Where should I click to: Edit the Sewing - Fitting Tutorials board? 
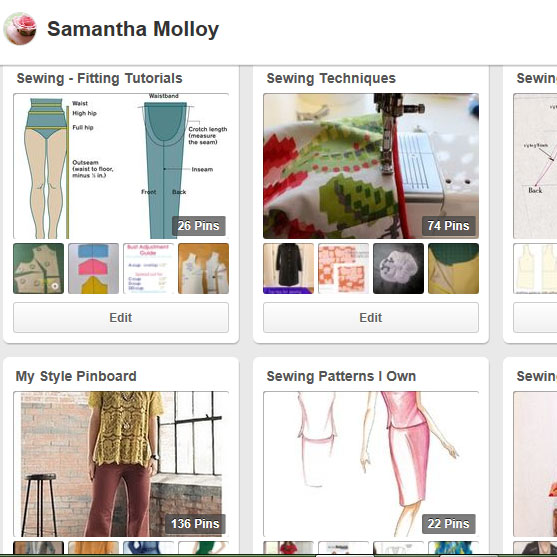pos(121,318)
